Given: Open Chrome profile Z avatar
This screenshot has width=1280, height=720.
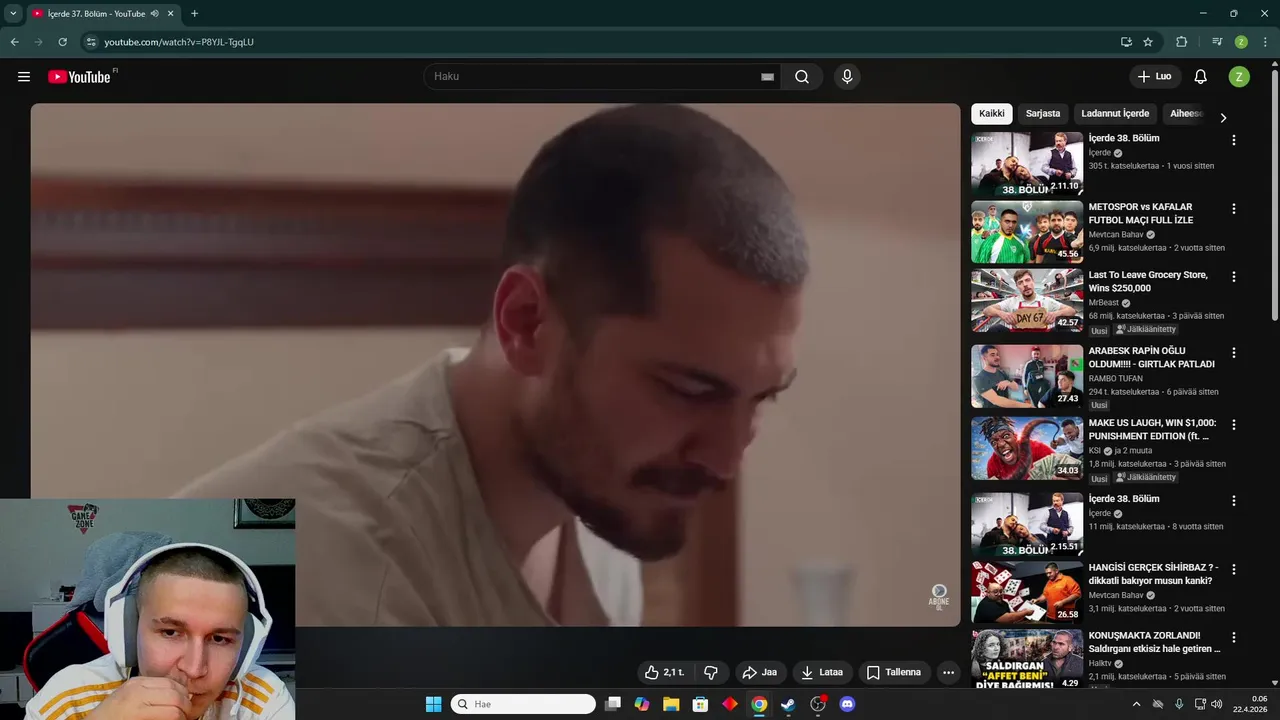Looking at the screenshot, I should coord(1241,42).
